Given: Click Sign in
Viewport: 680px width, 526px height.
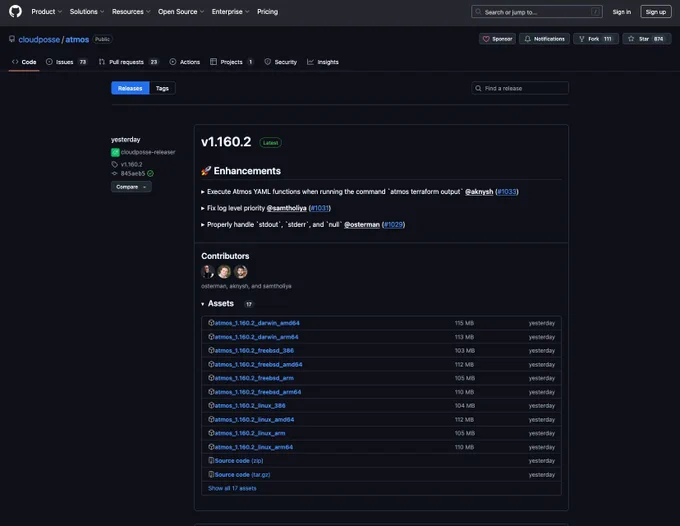Looking at the screenshot, I should click(621, 12).
